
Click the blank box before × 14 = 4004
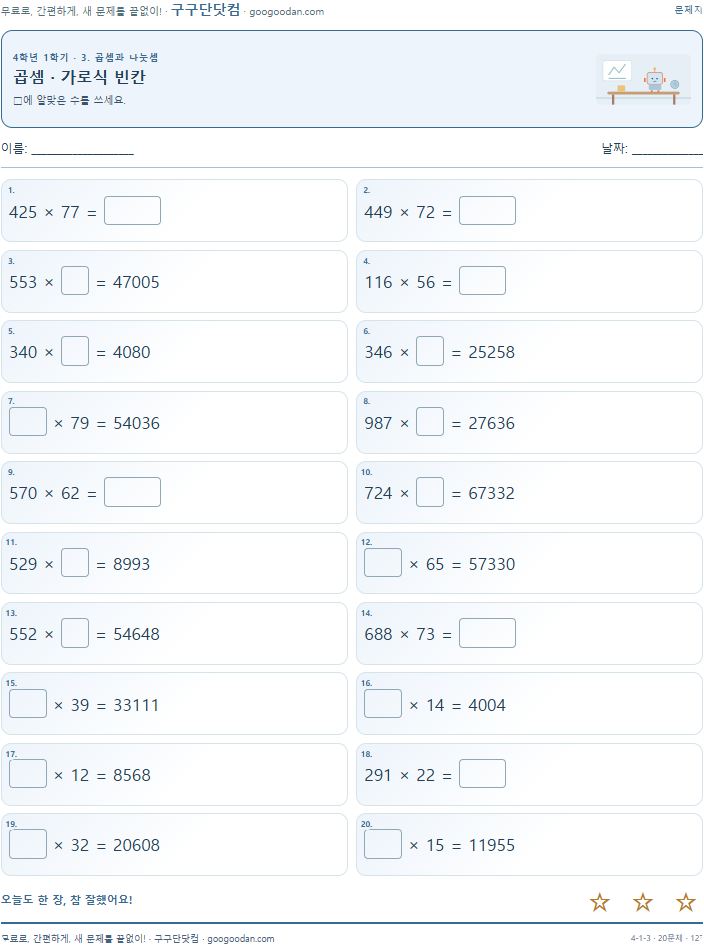383,703
